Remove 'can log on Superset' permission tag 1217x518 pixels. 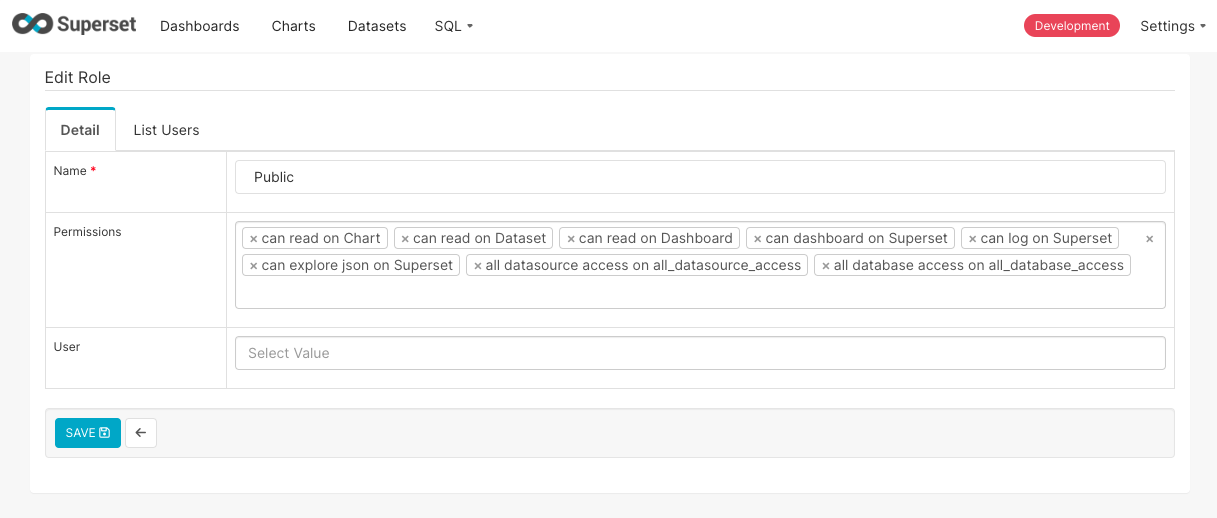pyautogui.click(x=972, y=239)
